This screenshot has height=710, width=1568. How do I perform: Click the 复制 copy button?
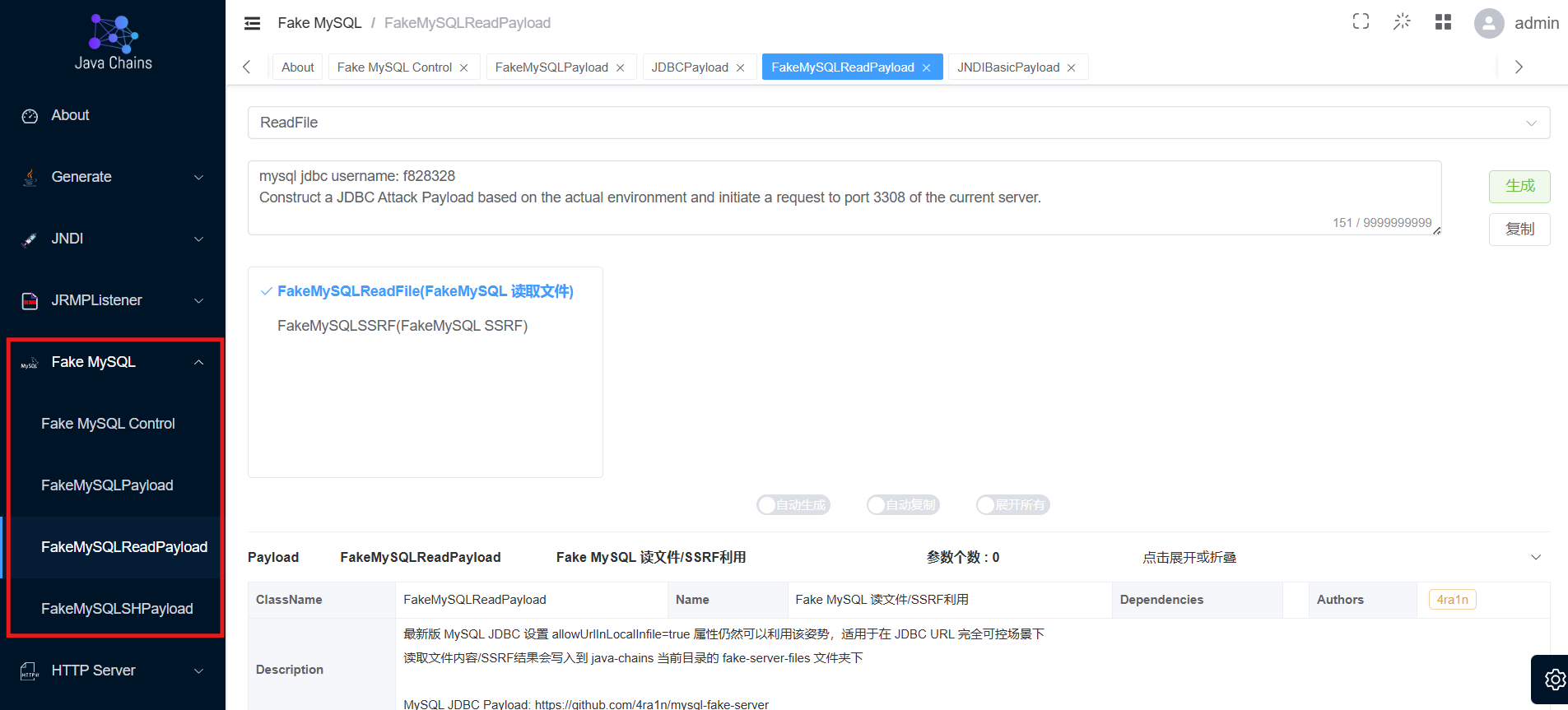[x=1519, y=229]
